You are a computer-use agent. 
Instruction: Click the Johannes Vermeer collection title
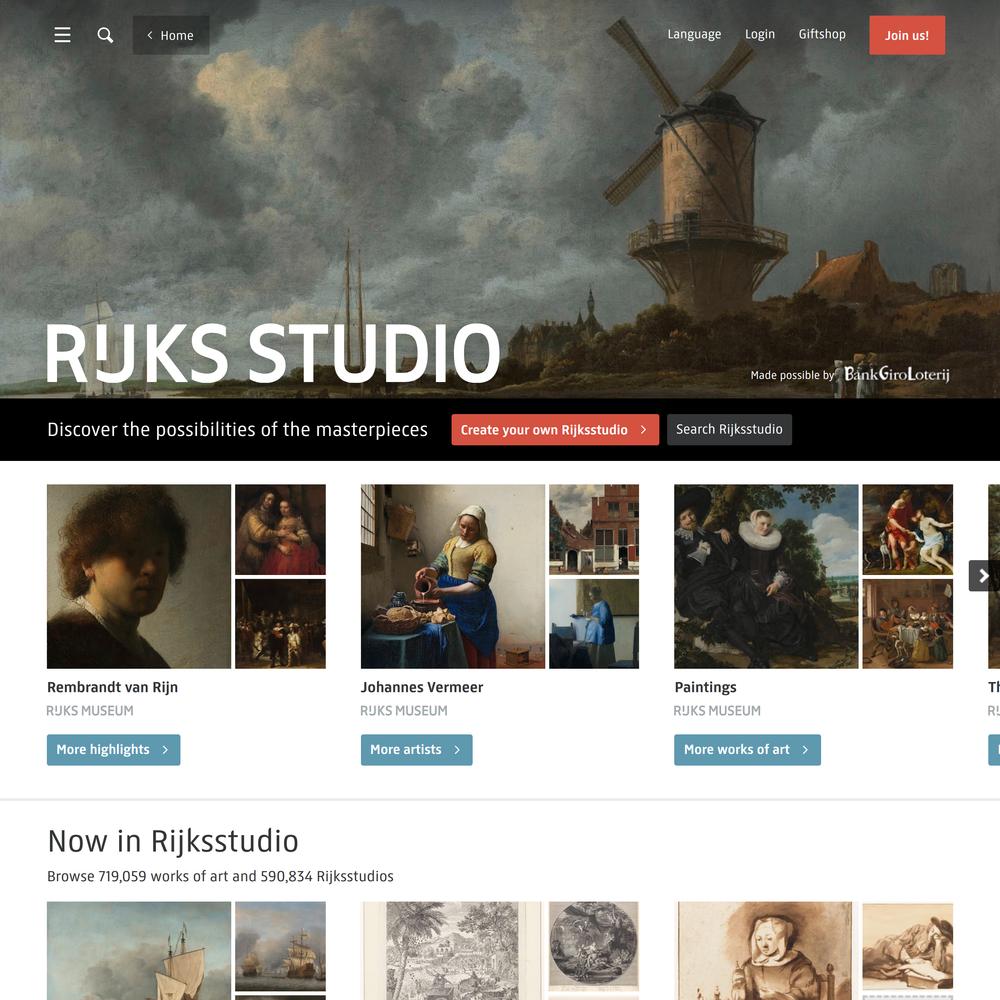422,688
